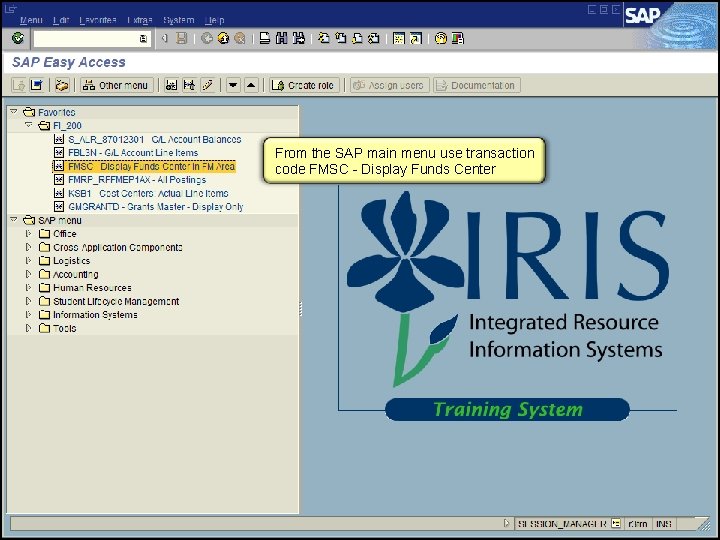
Task: Open the Edit menu
Action: pos(61,20)
